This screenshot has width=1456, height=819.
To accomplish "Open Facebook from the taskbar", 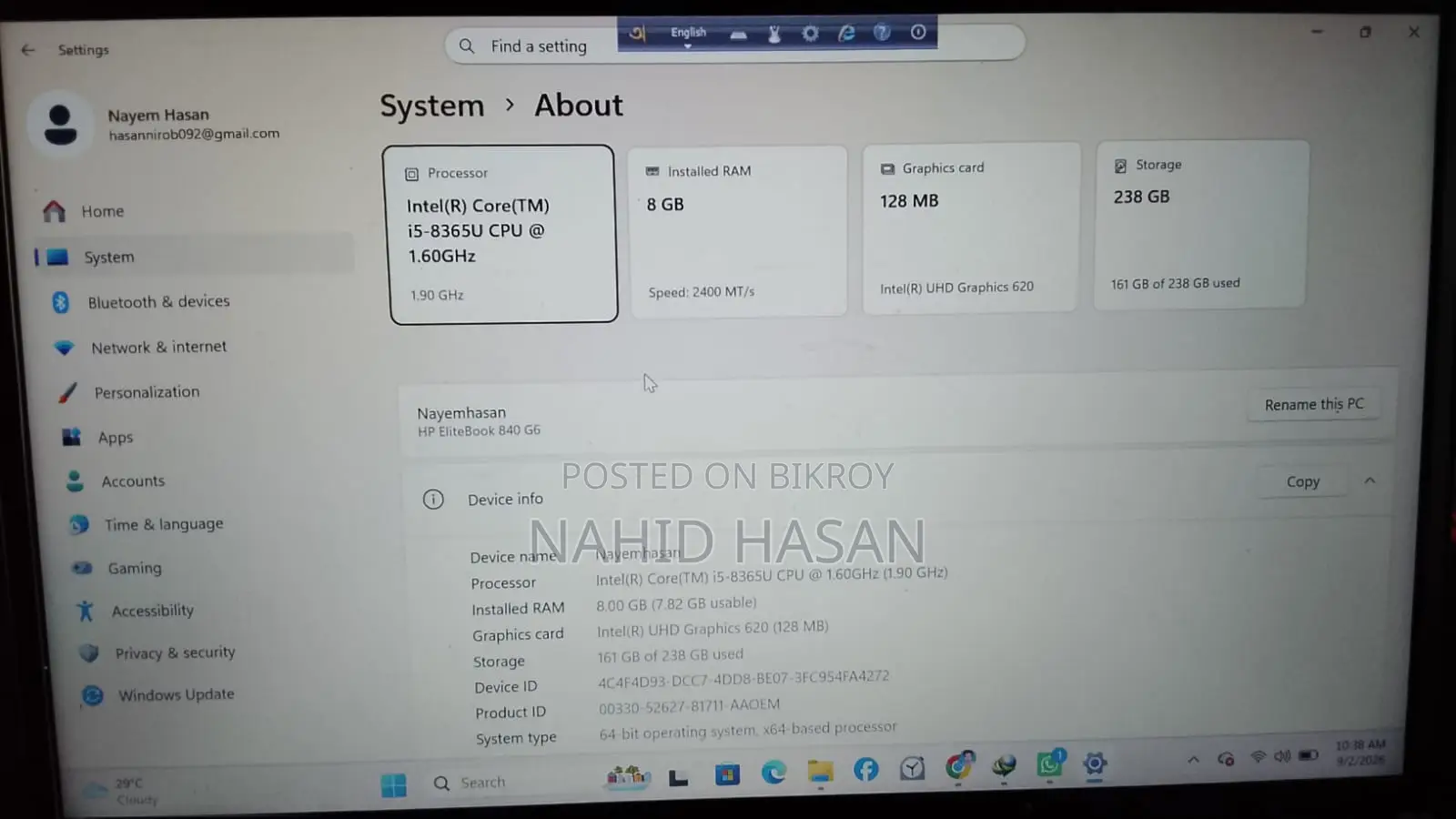I will [866, 770].
